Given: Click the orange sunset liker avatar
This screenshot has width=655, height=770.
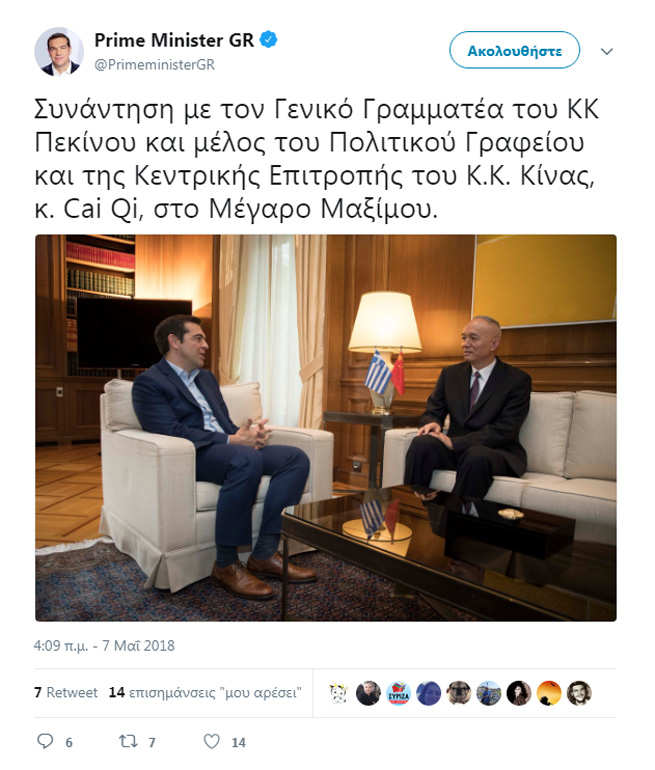Looking at the screenshot, I should (x=549, y=693).
